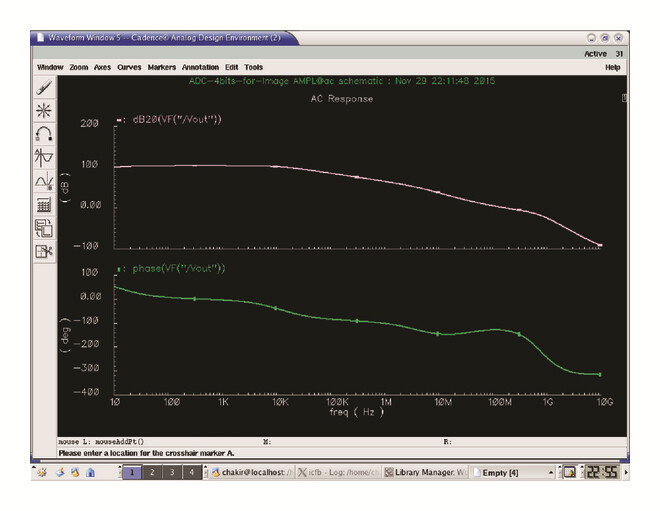
Task: Maximize the Waveform Window
Action: click(x=605, y=38)
